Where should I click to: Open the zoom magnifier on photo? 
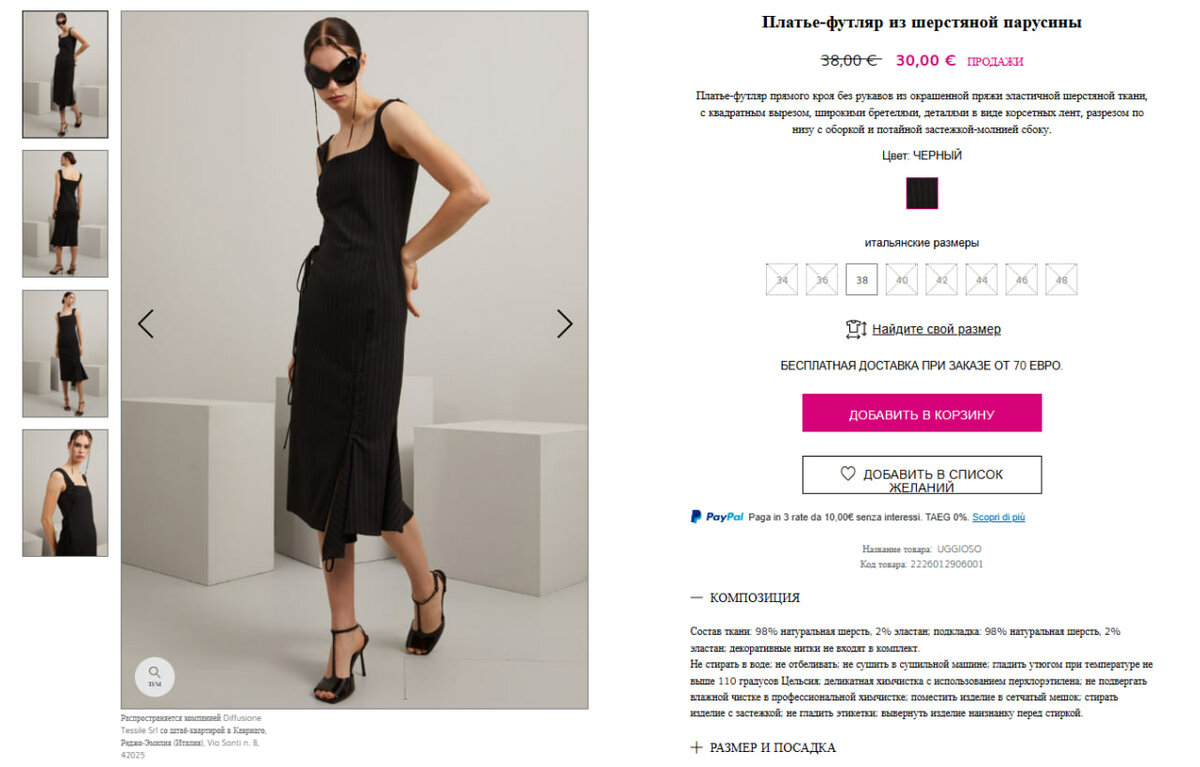[154, 676]
